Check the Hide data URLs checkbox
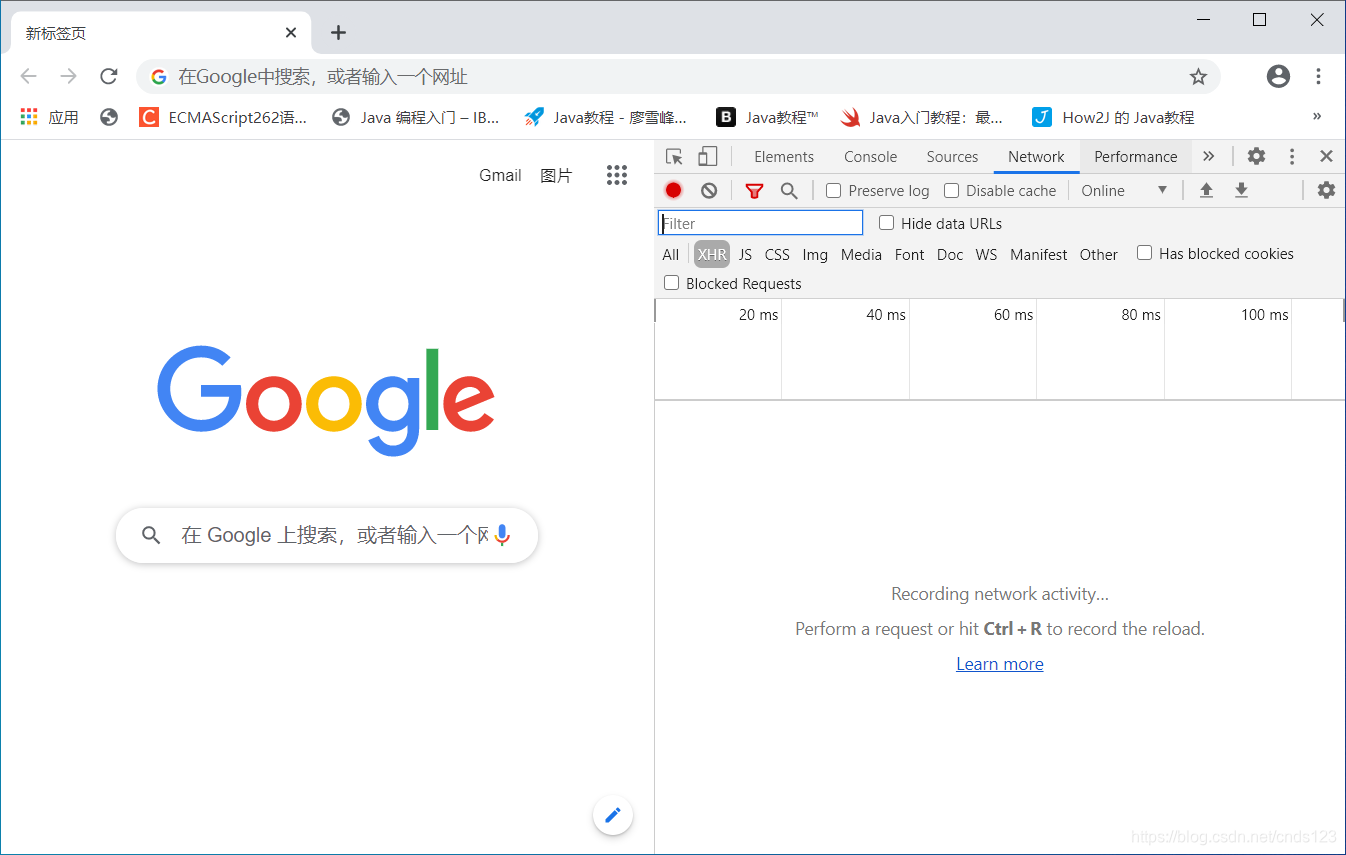The image size is (1346, 855). coord(886,222)
